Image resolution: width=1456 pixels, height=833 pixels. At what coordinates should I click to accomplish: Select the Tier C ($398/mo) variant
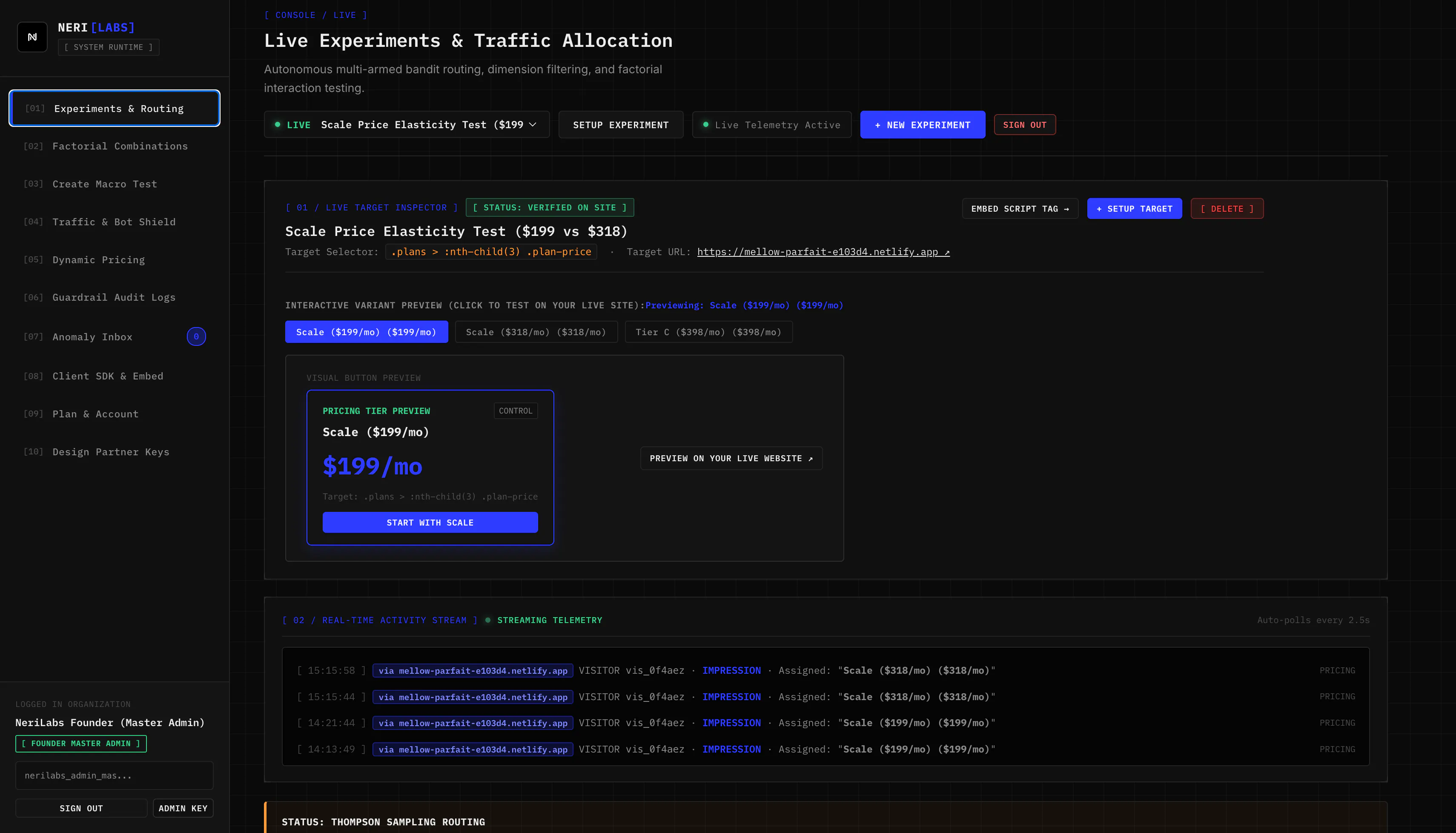[x=708, y=332]
